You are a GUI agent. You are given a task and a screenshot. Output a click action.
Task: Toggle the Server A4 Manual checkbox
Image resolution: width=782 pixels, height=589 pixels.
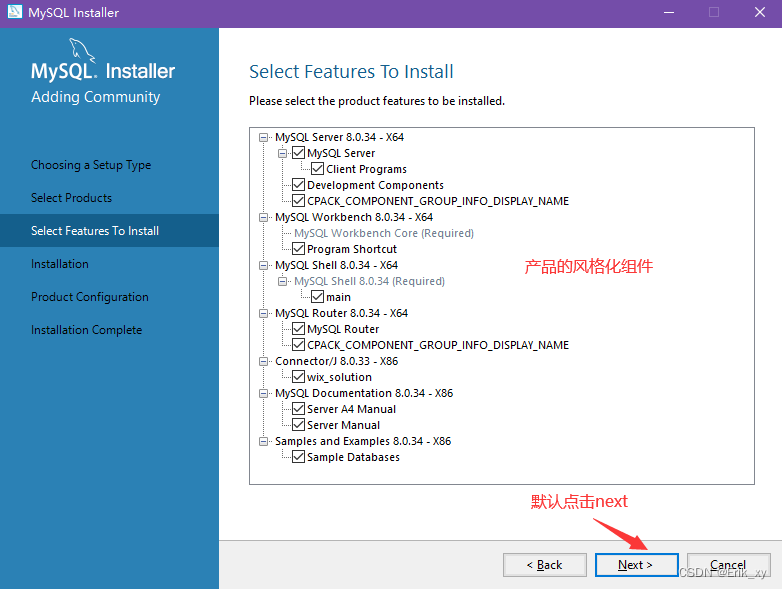pos(298,408)
